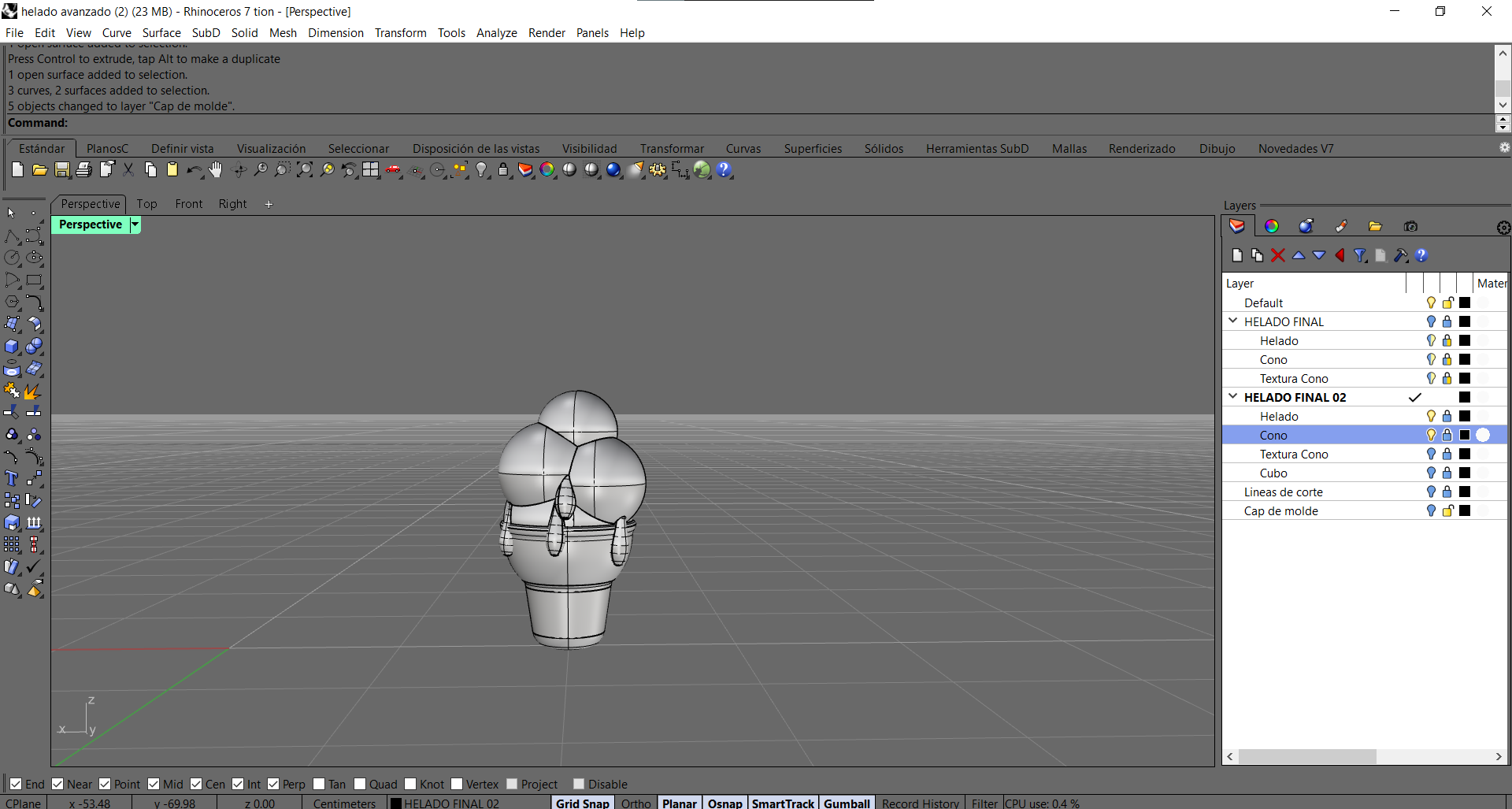This screenshot has height=809, width=1512.
Task: Click the Print icon in the toolbar
Action: click(x=83, y=169)
